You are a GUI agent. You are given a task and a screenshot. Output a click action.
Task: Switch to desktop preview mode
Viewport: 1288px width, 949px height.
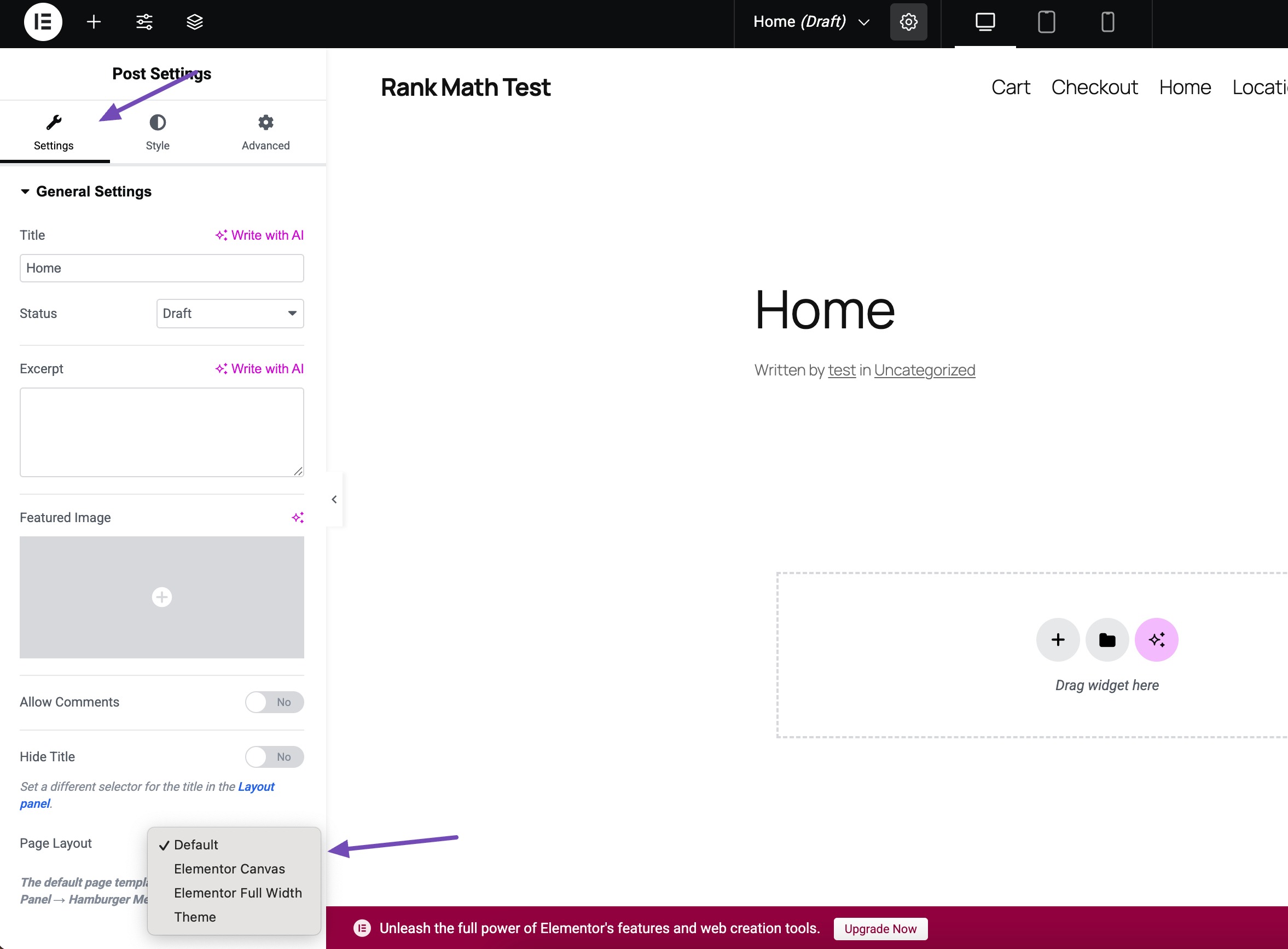click(985, 22)
